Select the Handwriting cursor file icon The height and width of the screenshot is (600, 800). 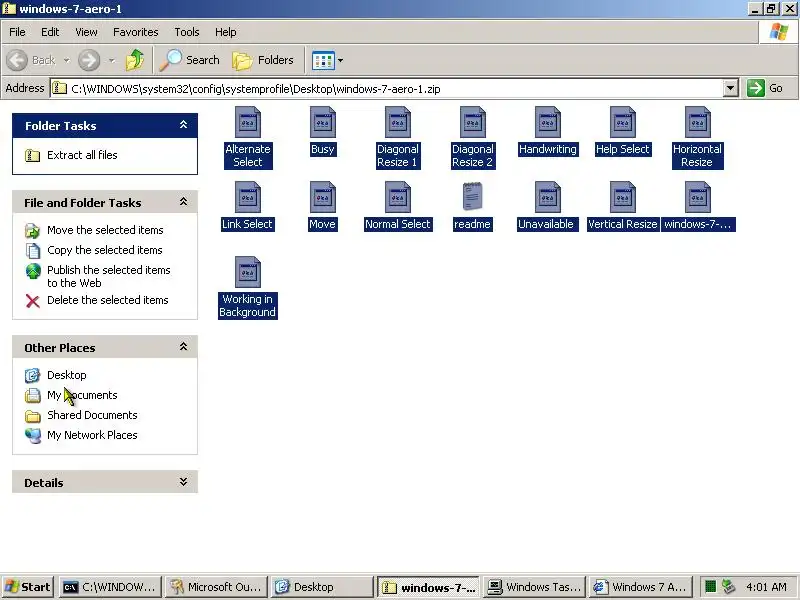(548, 122)
